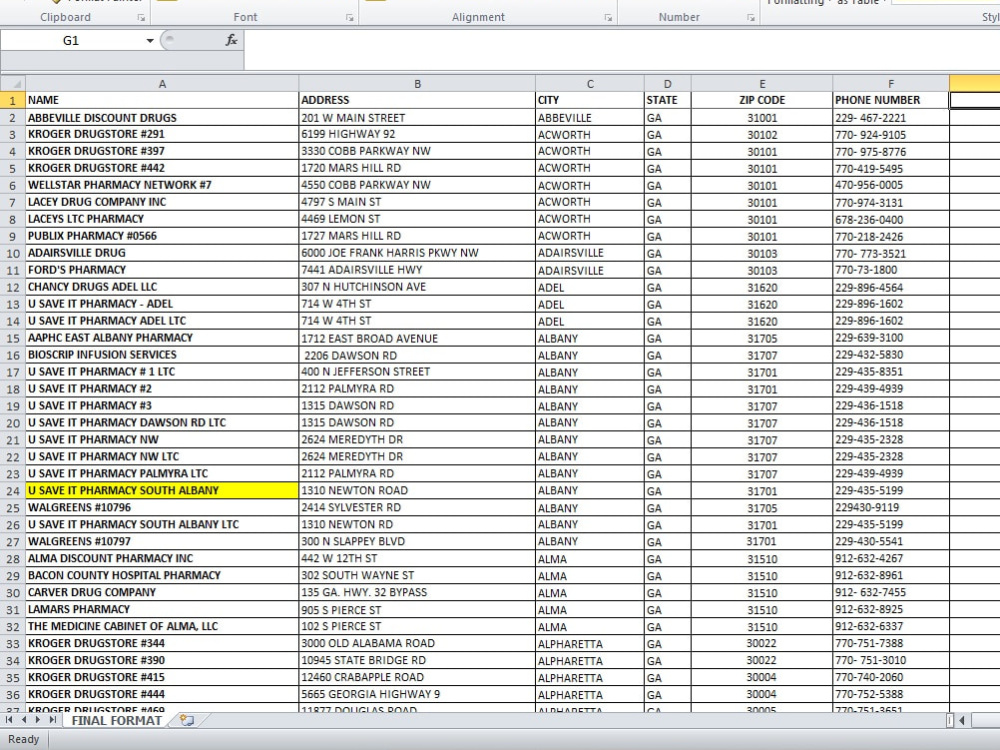The width and height of the screenshot is (1000, 750).
Task: Click phone number 770-752-5388
Action: point(891,694)
